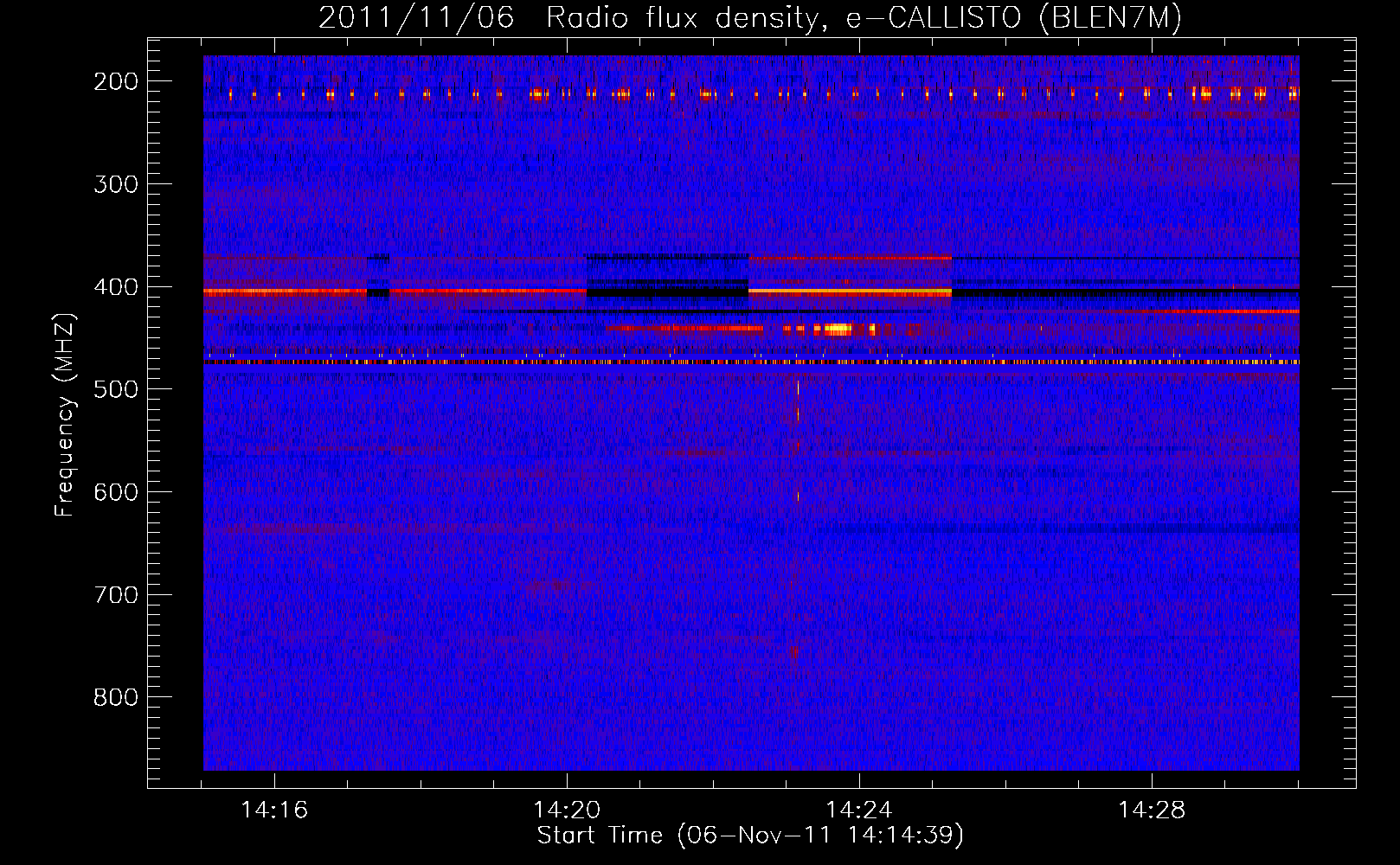The height and width of the screenshot is (865, 1400).
Task: Click the 200 frequency tick label
Action: 115,81
